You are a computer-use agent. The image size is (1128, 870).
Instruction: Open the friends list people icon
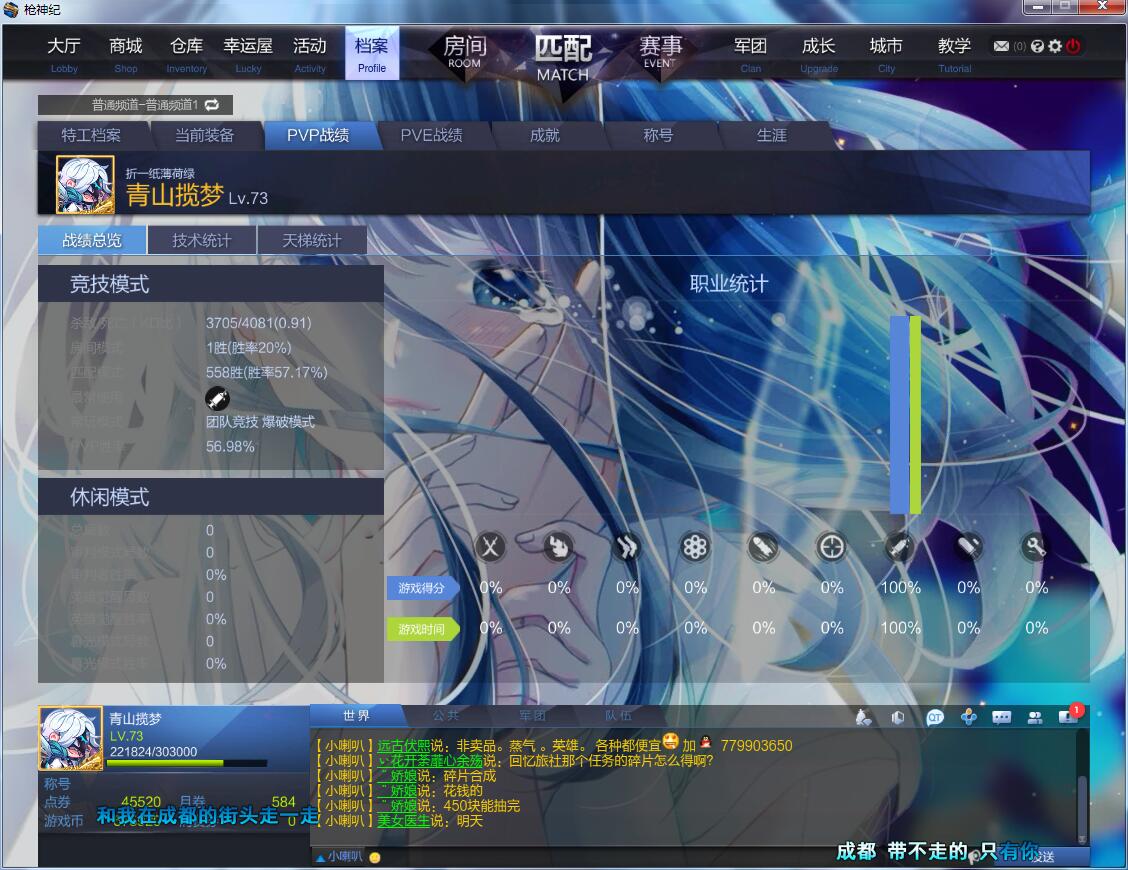[x=1035, y=717]
